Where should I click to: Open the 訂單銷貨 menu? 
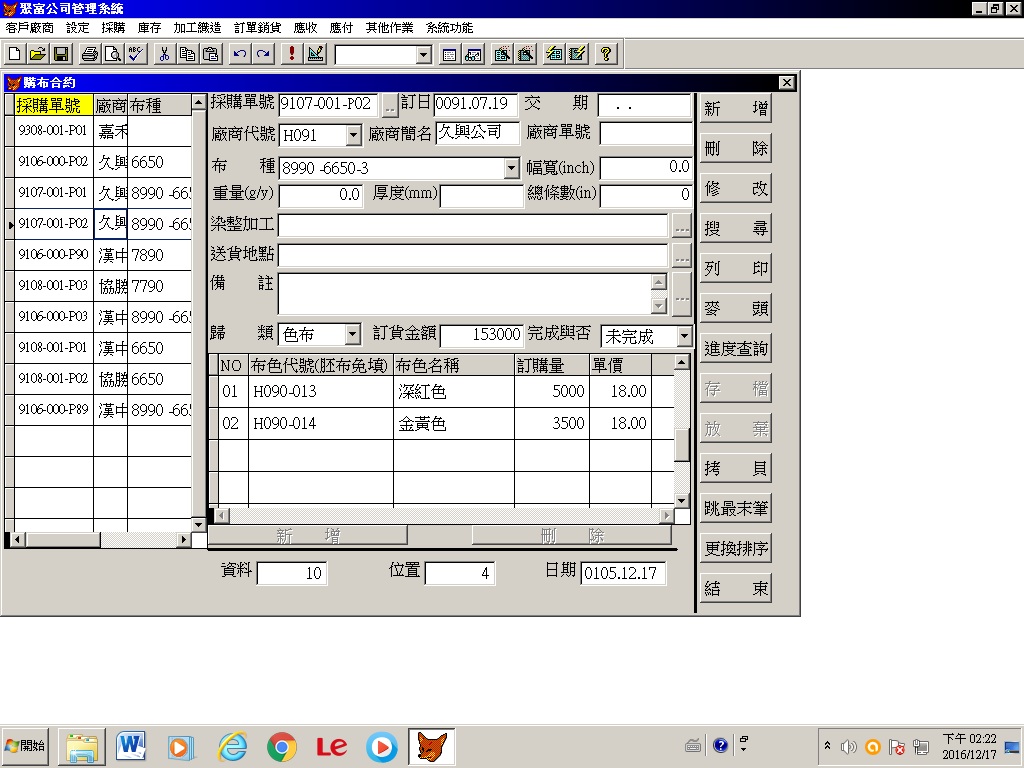256,28
